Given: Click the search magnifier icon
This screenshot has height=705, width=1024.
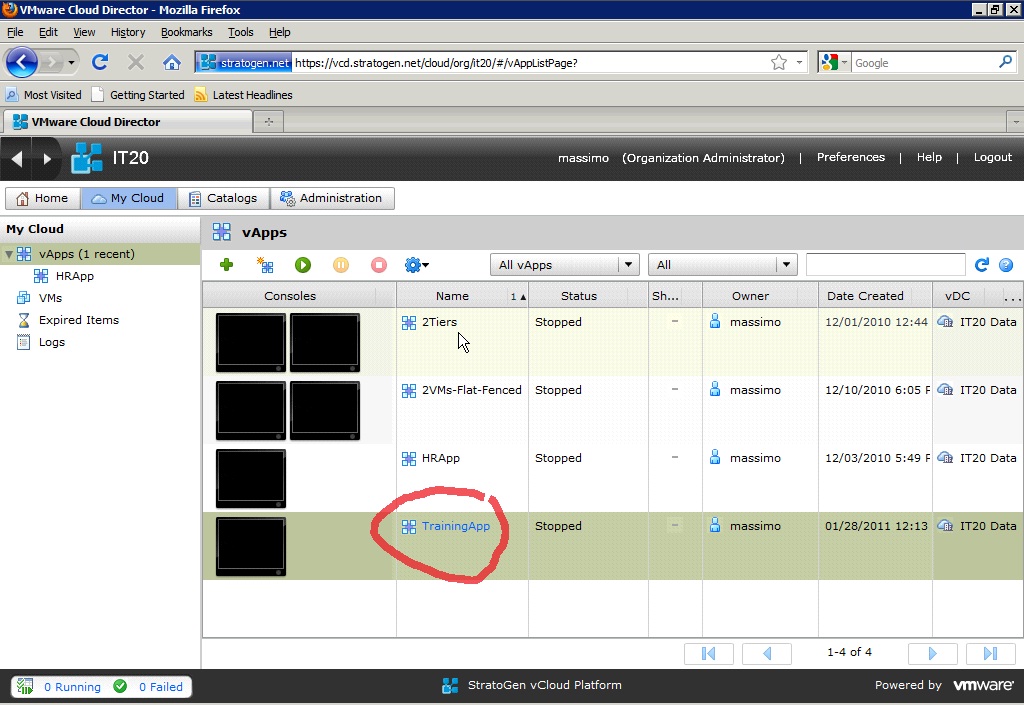Looking at the screenshot, I should (x=1005, y=62).
